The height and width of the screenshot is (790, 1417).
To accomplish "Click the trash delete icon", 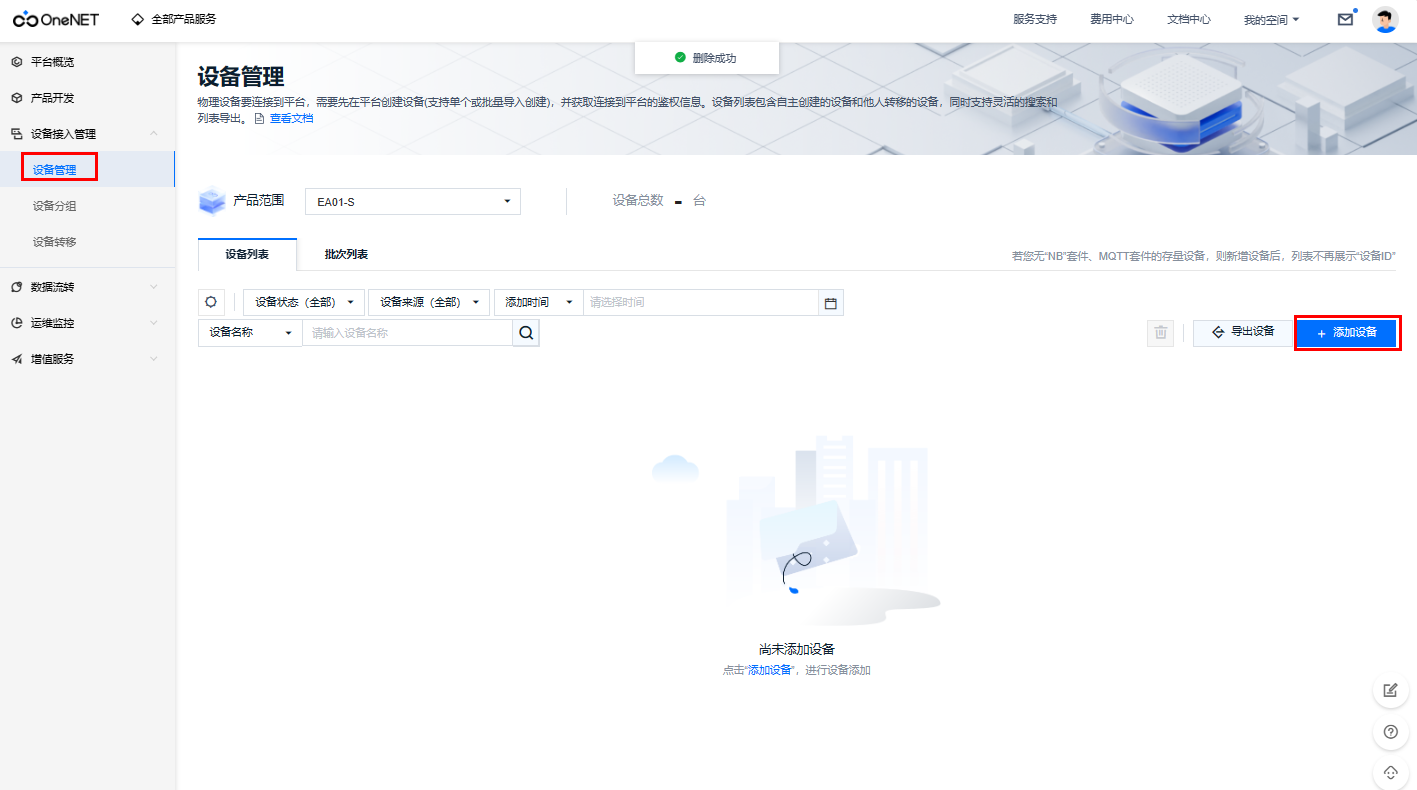I will (1160, 333).
